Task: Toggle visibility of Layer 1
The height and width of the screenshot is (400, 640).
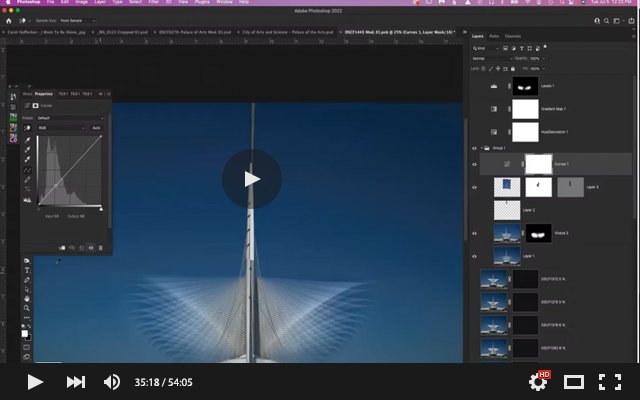Action: 474,256
